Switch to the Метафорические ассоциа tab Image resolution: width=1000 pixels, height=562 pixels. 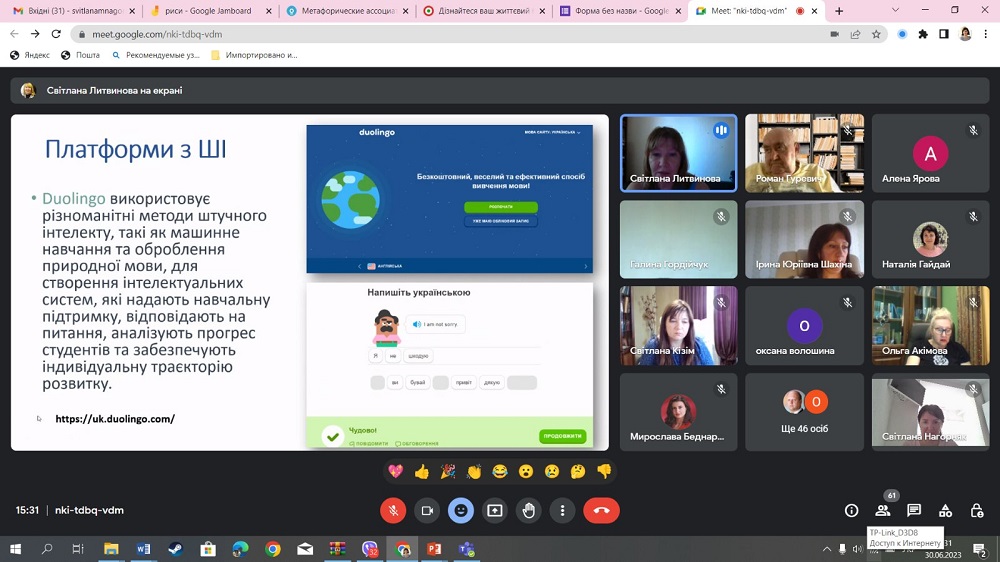pyautogui.click(x=348, y=11)
